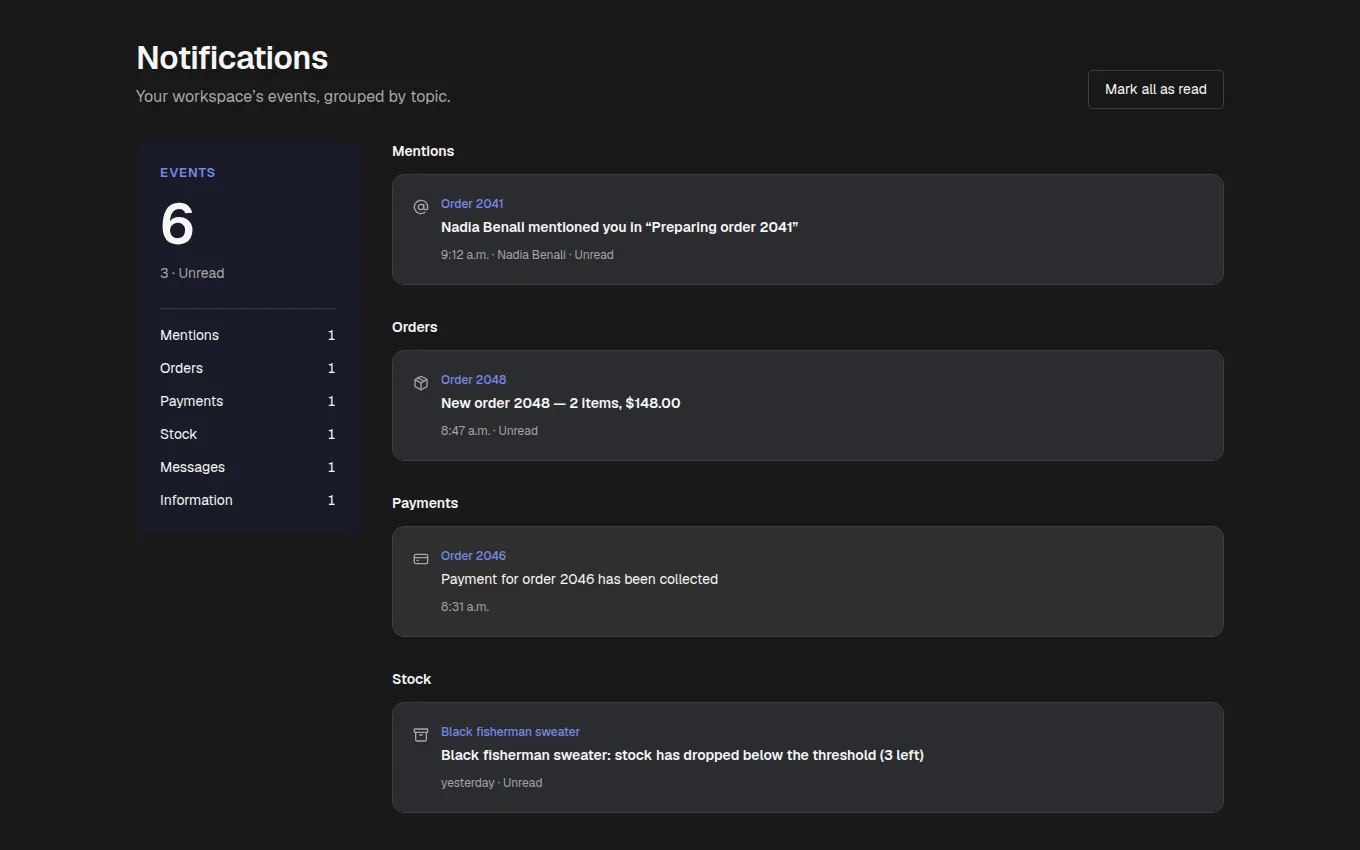
Task: Click the 'Payments' section heading above Order 2046
Action: tap(425, 503)
